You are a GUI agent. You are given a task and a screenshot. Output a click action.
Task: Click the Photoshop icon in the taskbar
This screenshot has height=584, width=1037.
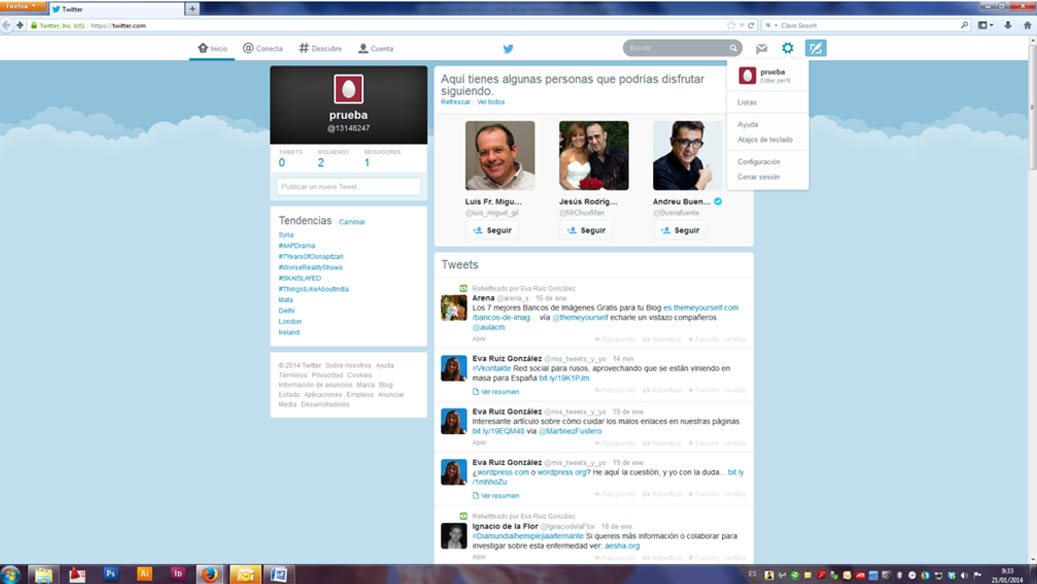111,574
